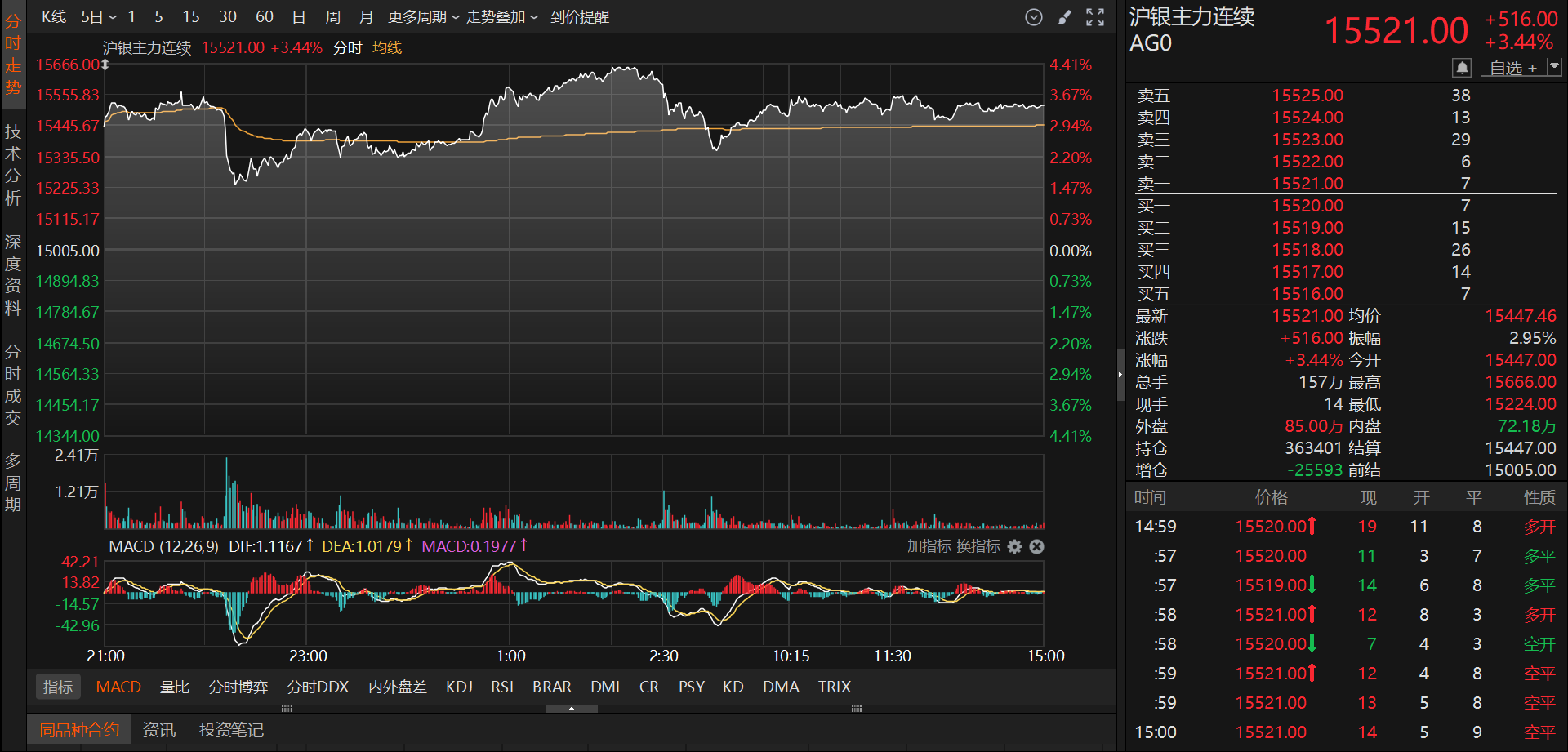
Task: Select 技术分析 in the left sidebar
Action: click(13, 165)
